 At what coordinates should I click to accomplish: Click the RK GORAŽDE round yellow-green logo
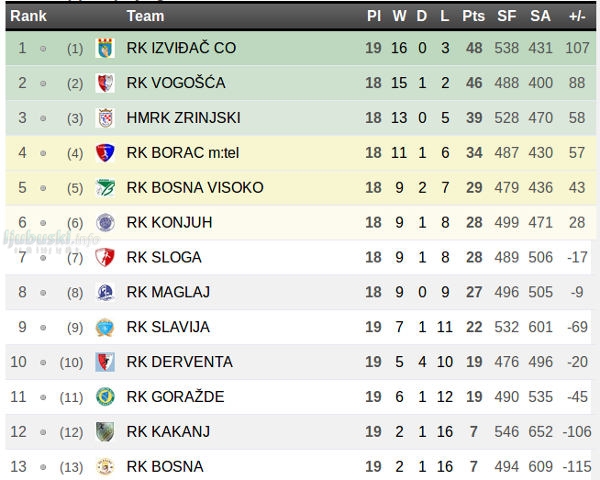tap(105, 397)
